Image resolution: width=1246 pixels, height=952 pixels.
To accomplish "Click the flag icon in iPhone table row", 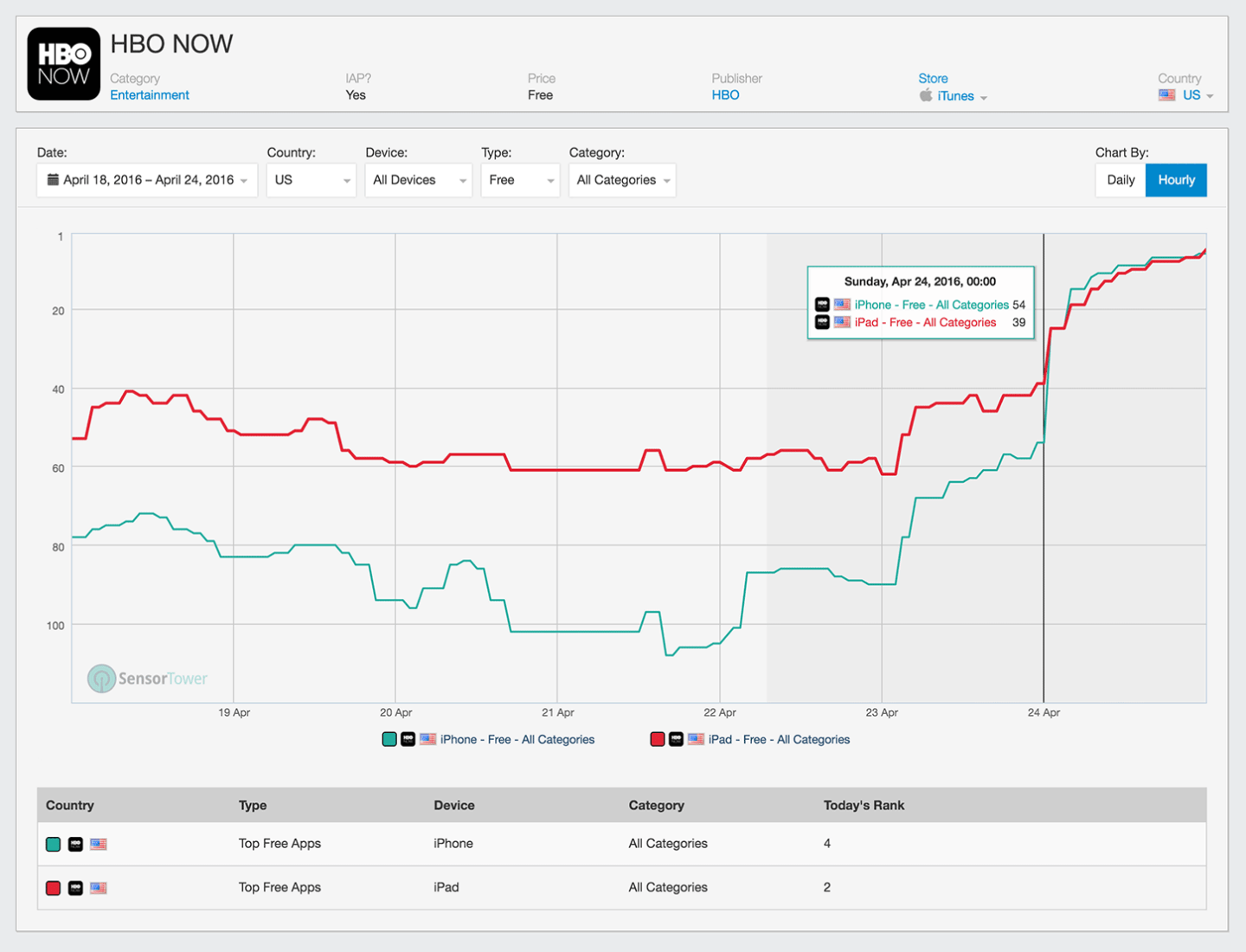I will click(99, 844).
